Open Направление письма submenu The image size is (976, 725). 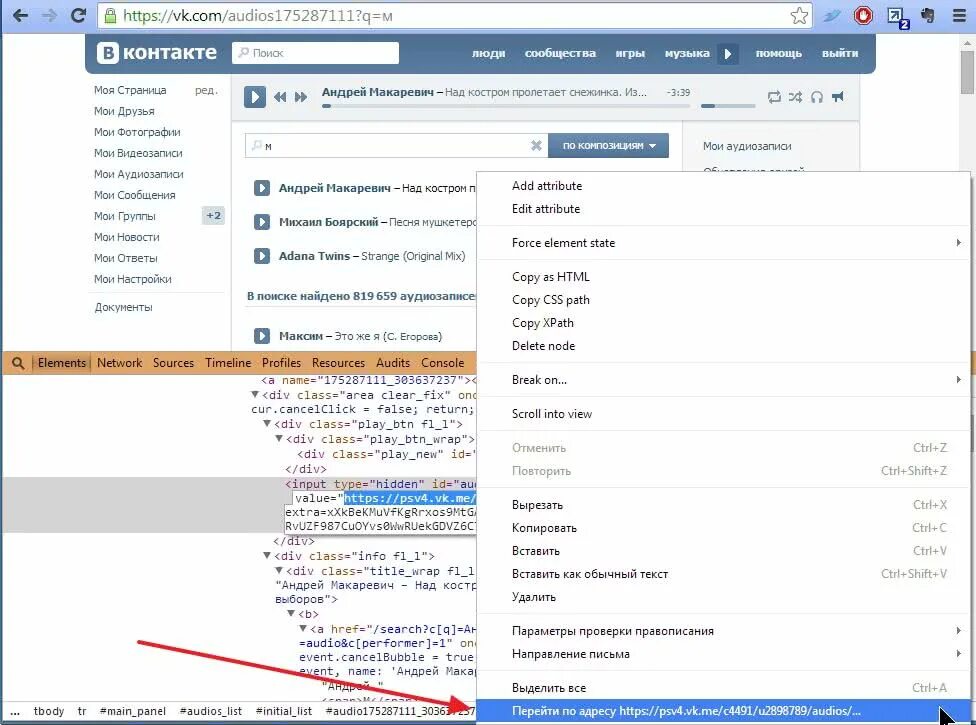click(723, 654)
